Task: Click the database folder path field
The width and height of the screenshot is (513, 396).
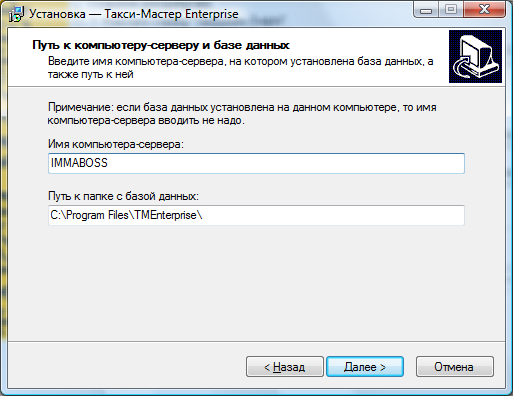Action: [256, 215]
